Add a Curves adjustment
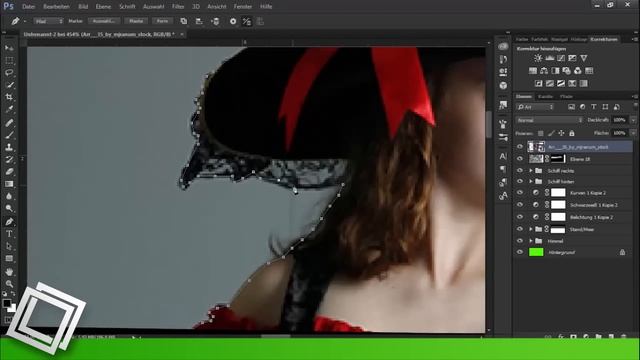The height and width of the screenshot is (360, 640). 561,58
